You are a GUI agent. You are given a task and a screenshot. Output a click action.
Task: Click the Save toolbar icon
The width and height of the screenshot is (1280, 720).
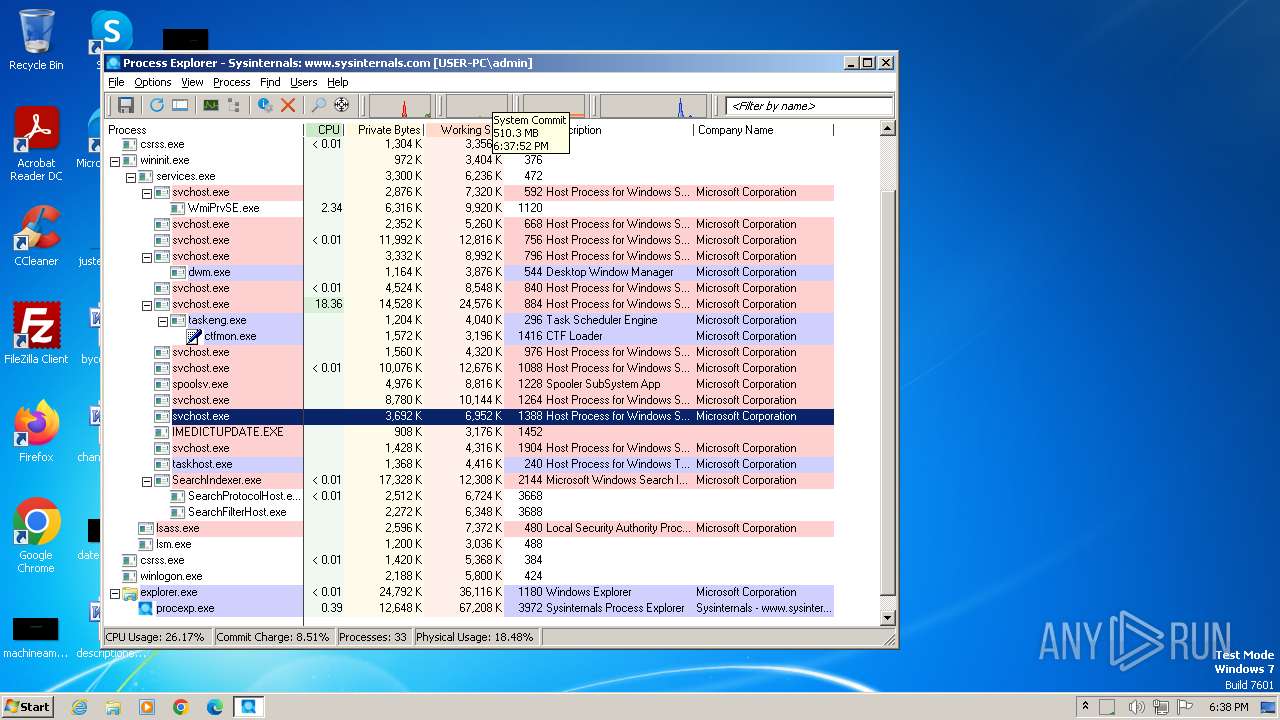[x=126, y=105]
